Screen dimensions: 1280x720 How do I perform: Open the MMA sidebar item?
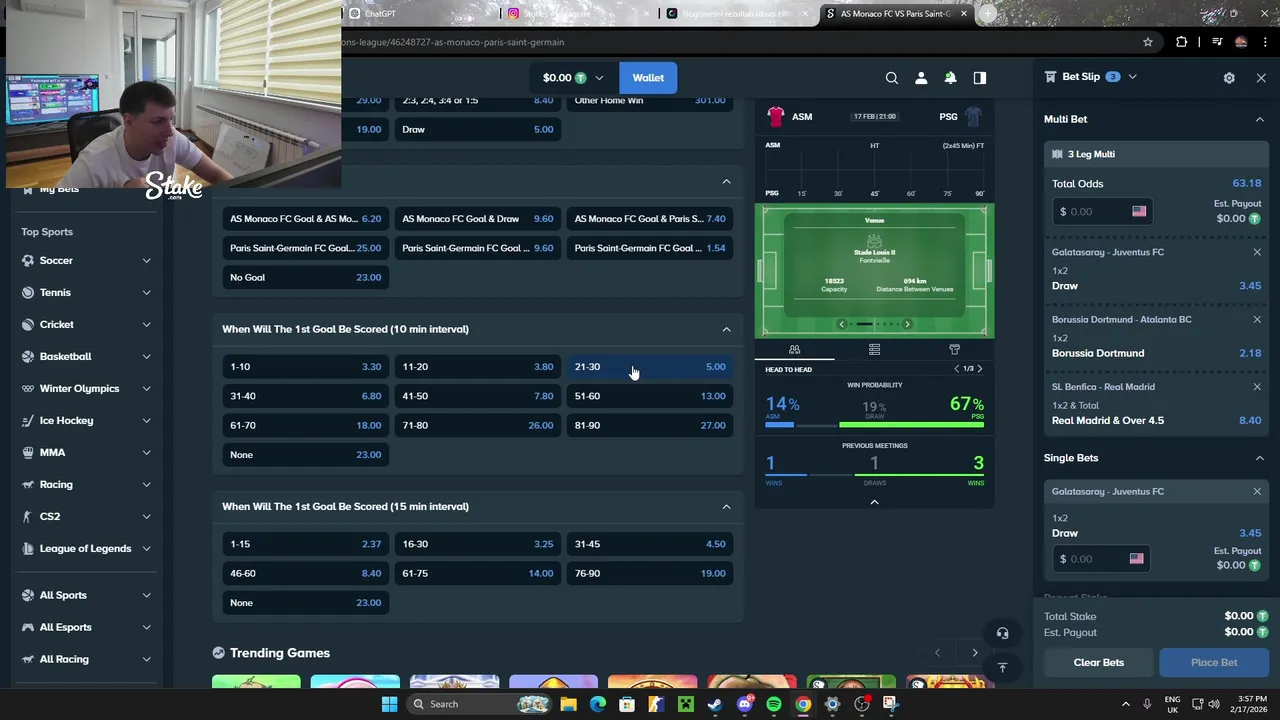[x=52, y=452]
